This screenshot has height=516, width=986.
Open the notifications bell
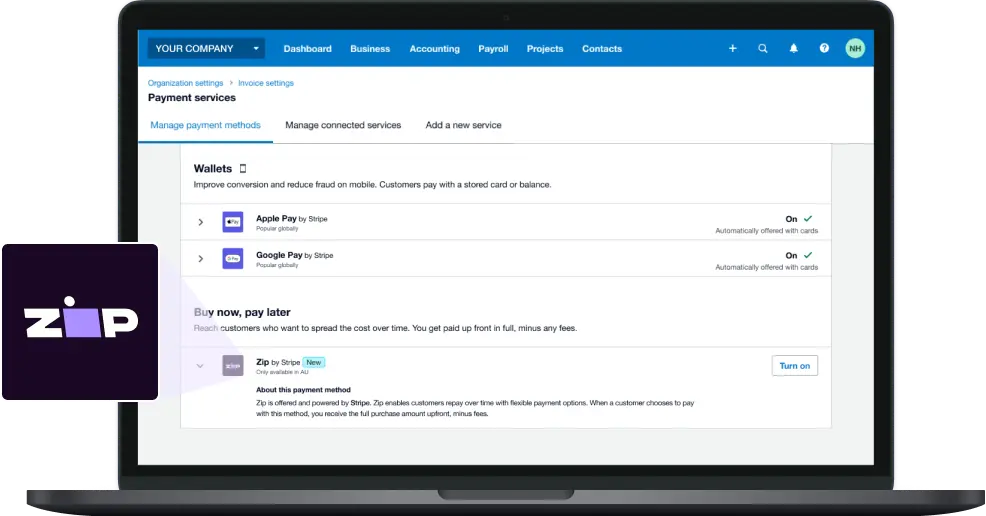794,48
